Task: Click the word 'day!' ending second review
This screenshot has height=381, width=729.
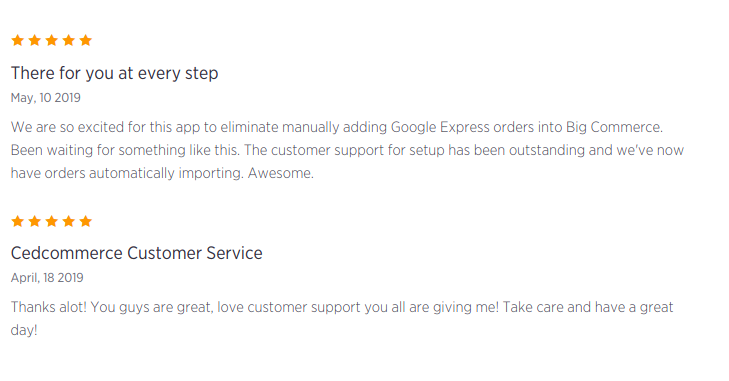Action: (x=24, y=330)
